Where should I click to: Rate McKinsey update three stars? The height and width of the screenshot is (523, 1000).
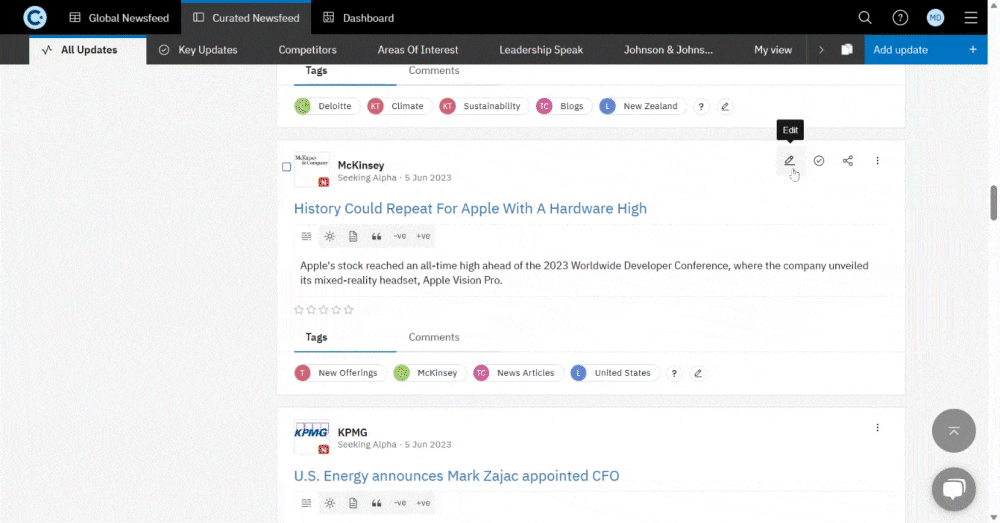[323, 310]
